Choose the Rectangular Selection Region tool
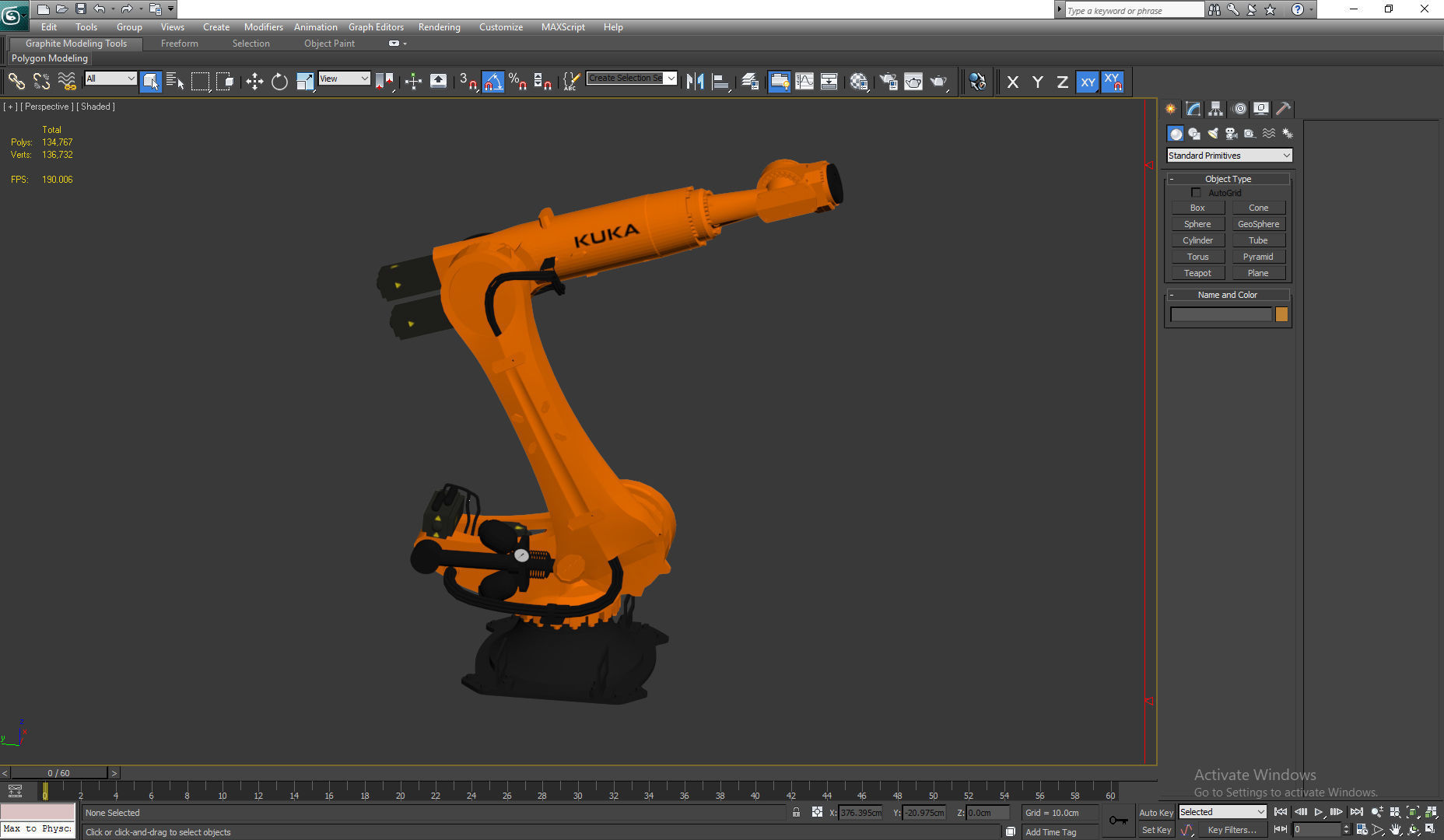 click(201, 81)
